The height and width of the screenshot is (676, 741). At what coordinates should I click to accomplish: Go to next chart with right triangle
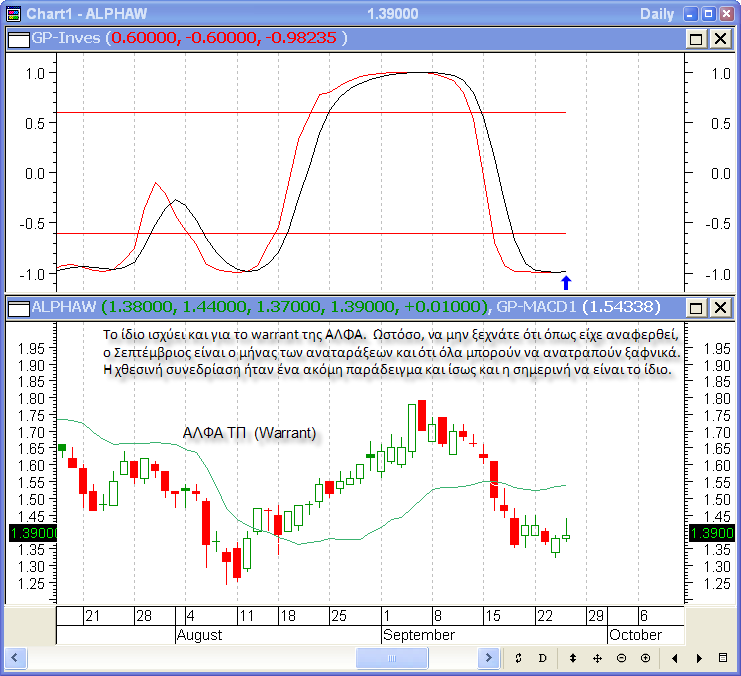pyautogui.click(x=698, y=658)
